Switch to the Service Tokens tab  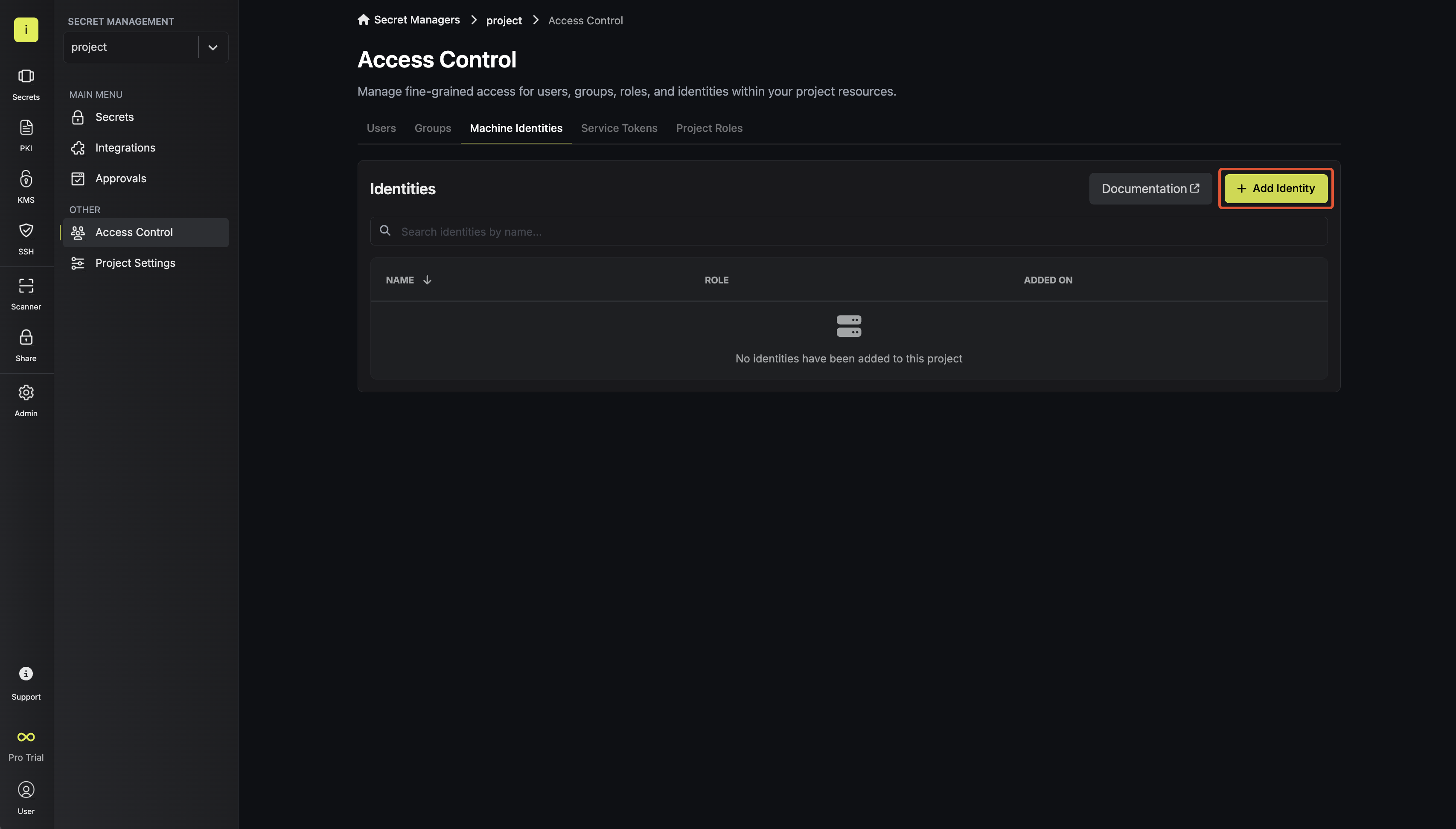click(x=618, y=128)
